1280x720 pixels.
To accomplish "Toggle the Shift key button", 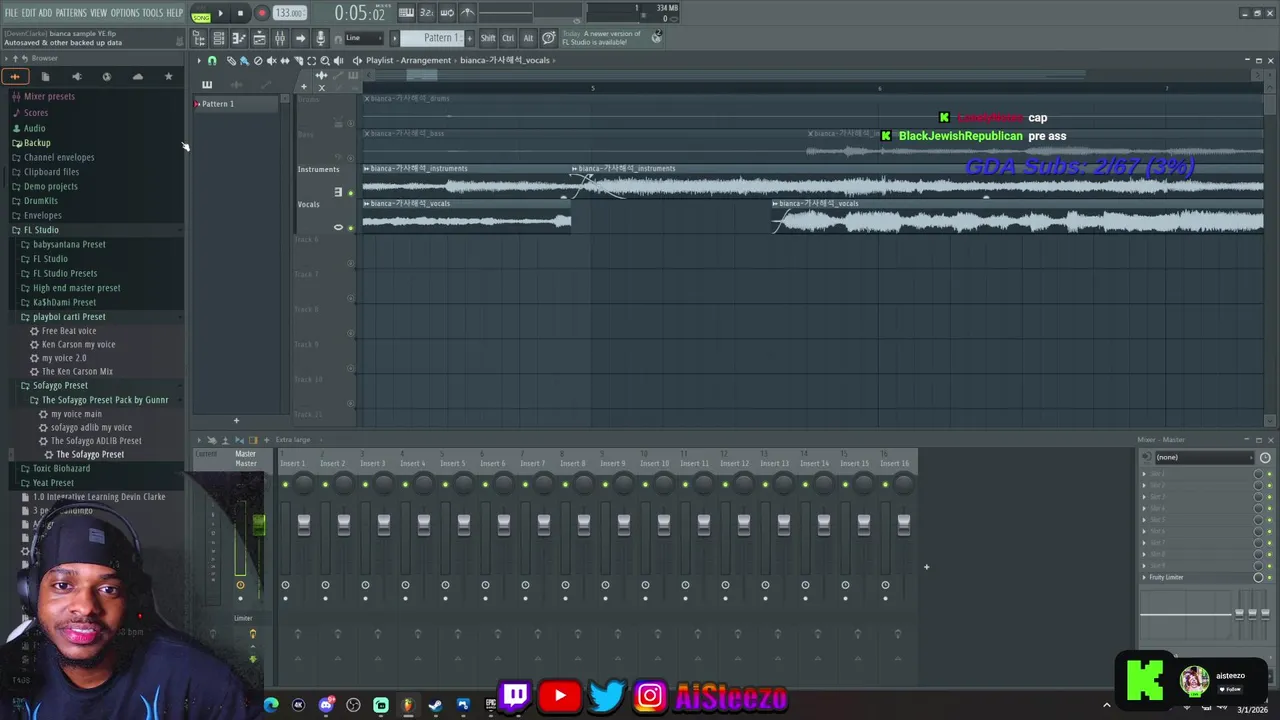I will tap(488, 38).
